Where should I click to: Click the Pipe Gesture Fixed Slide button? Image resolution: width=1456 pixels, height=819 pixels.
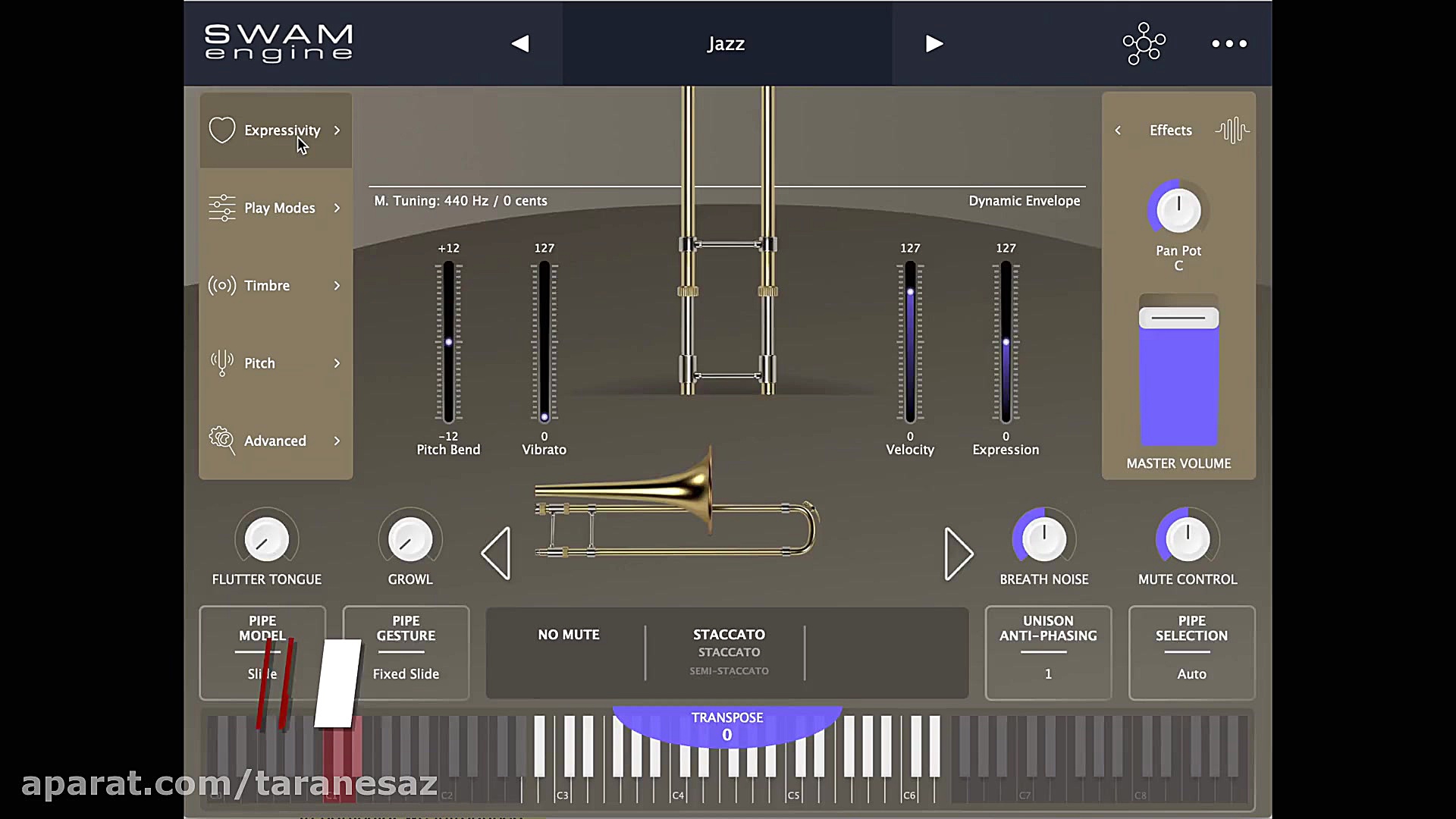click(406, 652)
